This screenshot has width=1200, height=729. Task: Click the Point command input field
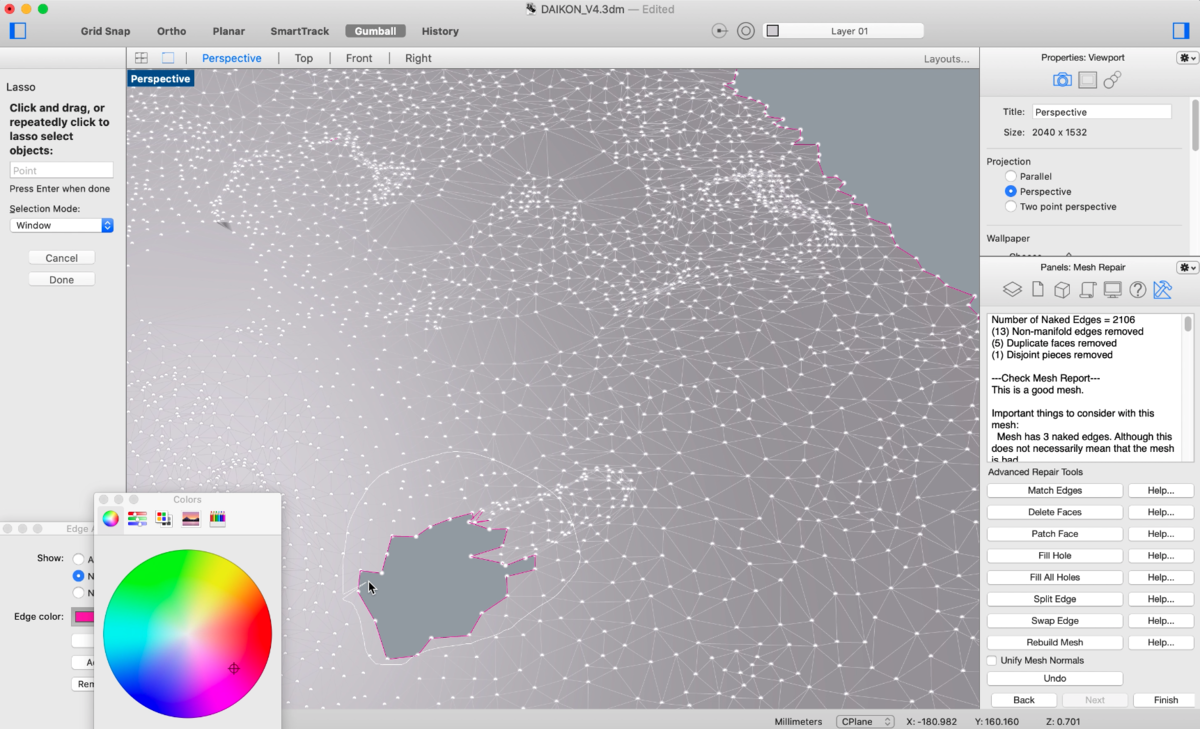coord(62,171)
